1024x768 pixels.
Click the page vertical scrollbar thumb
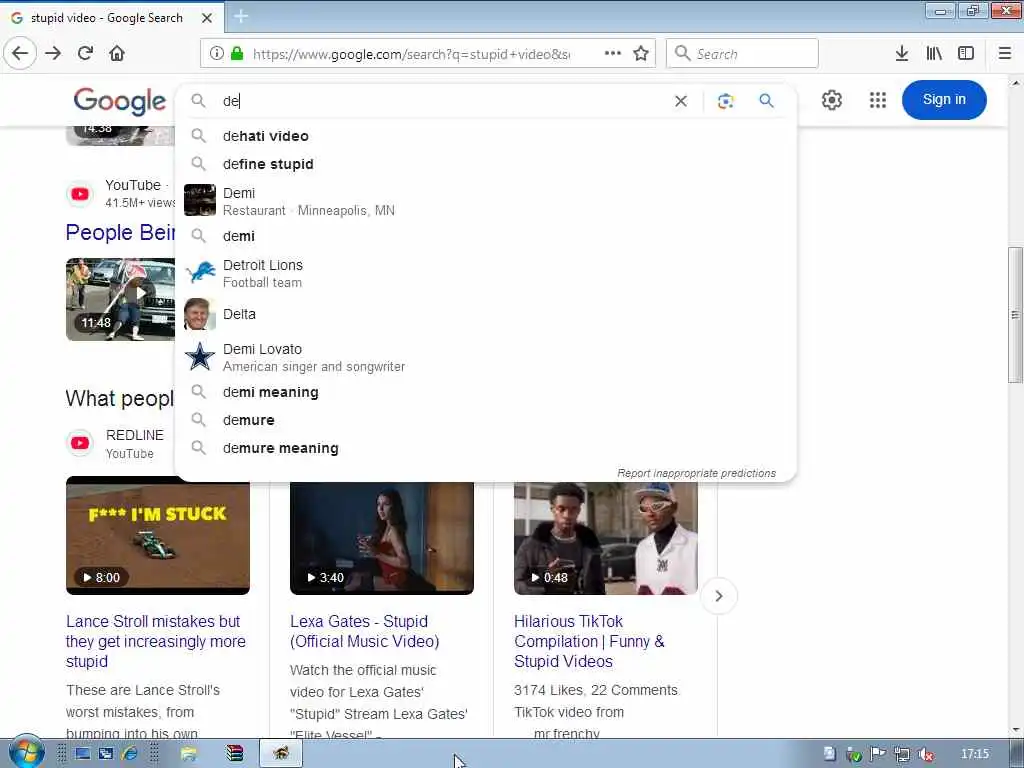tap(1015, 315)
